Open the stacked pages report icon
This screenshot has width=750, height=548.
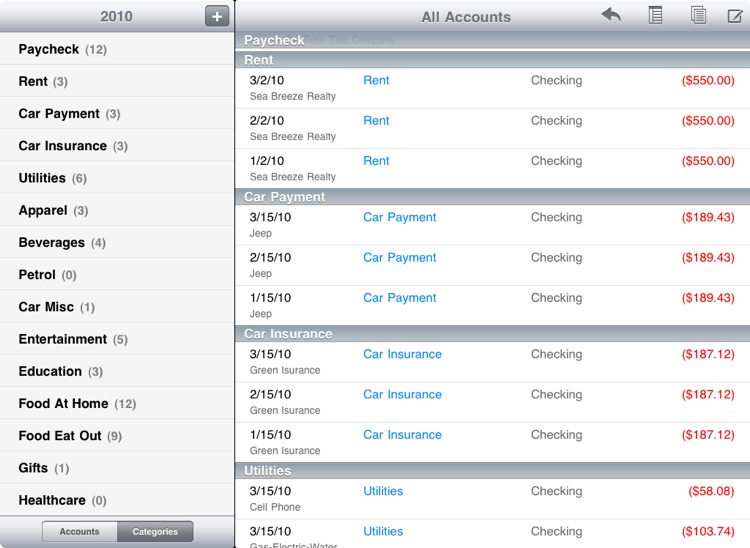(698, 15)
